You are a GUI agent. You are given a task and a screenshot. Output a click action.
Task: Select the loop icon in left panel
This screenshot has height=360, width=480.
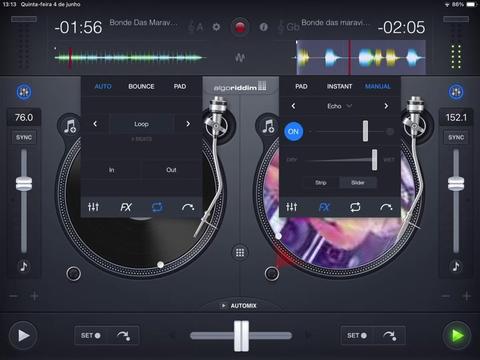click(x=157, y=207)
